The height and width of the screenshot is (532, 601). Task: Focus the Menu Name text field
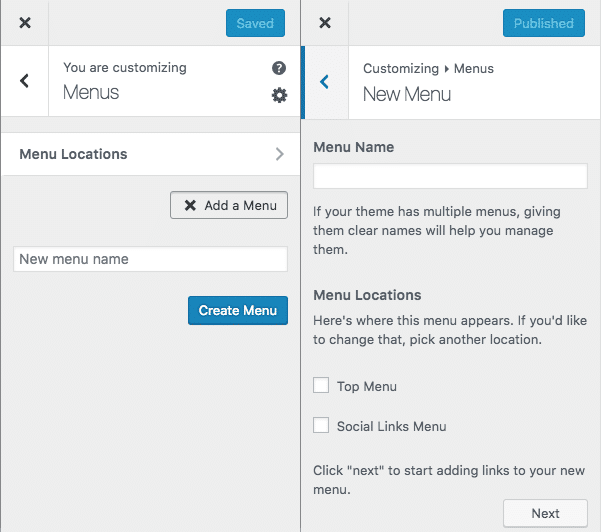[450, 176]
